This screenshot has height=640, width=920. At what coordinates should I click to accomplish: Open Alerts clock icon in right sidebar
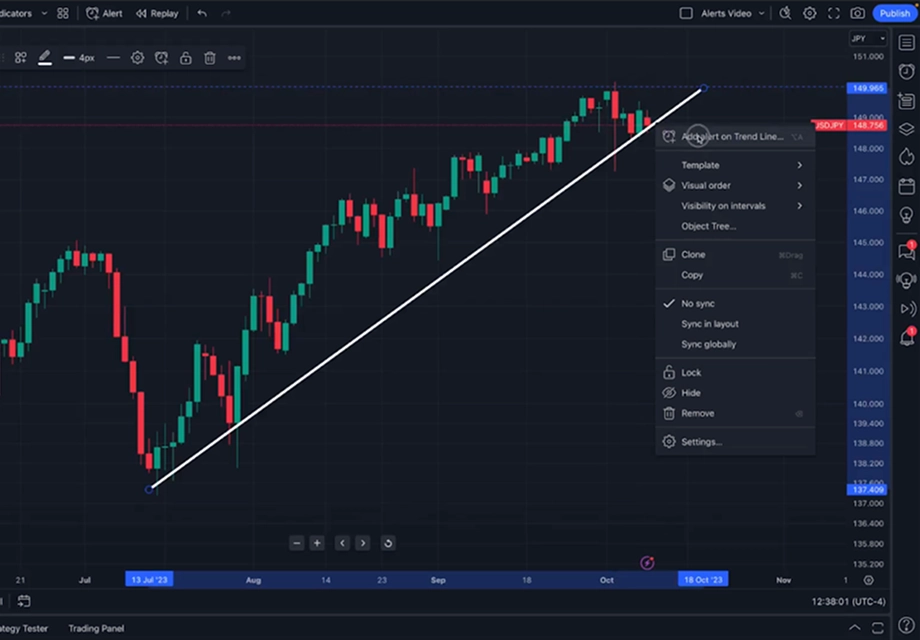[x=907, y=72]
